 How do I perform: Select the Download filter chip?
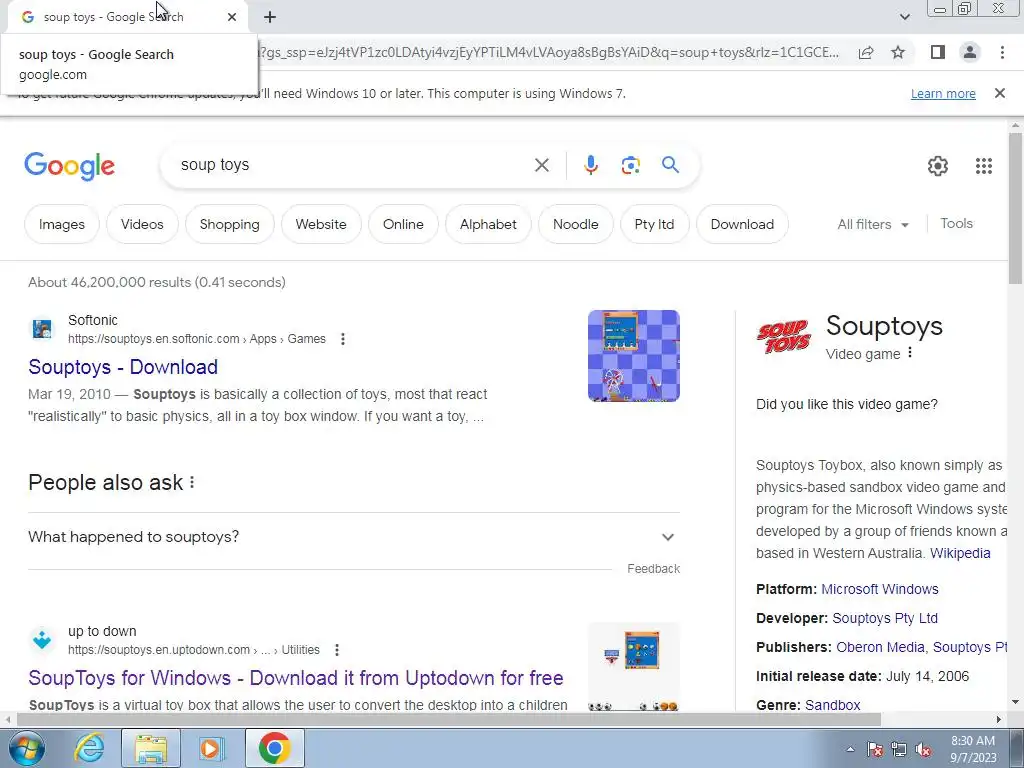(x=742, y=224)
